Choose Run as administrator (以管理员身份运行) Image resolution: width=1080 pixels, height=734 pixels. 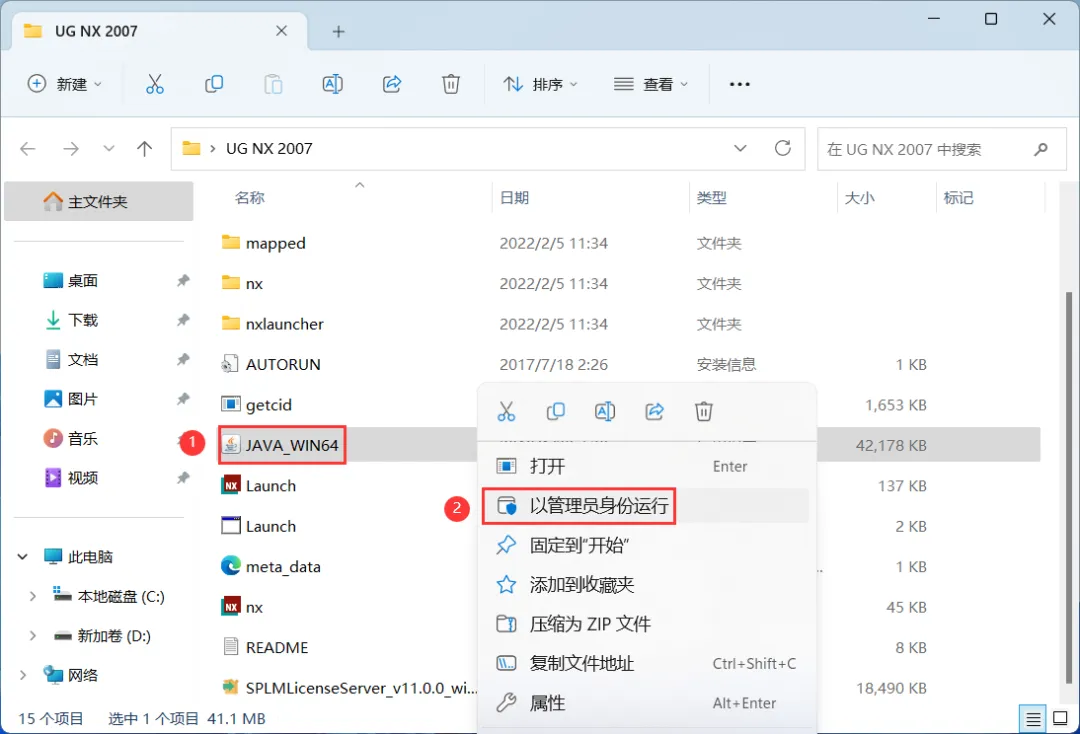click(645, 506)
